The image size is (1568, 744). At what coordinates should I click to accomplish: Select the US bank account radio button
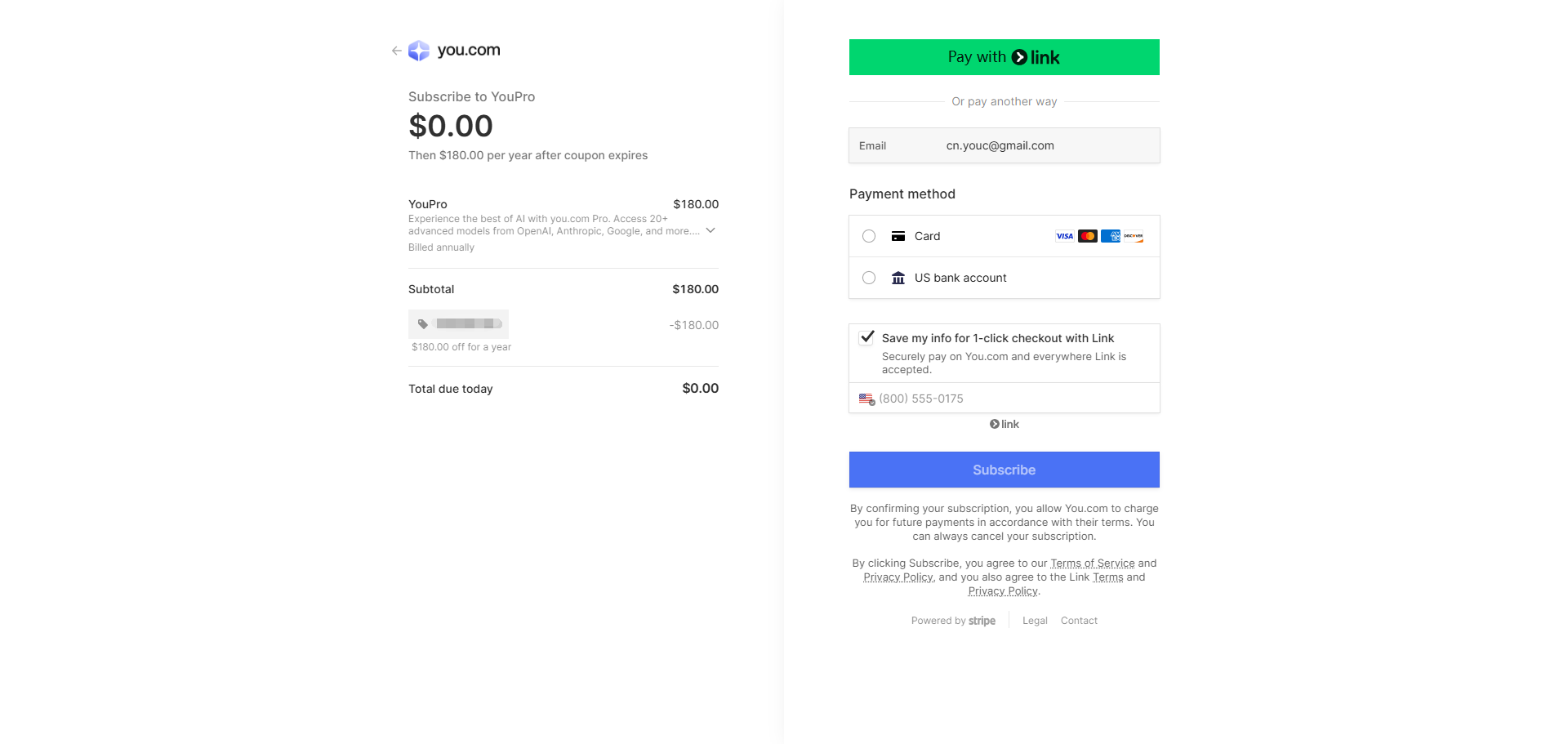869,278
